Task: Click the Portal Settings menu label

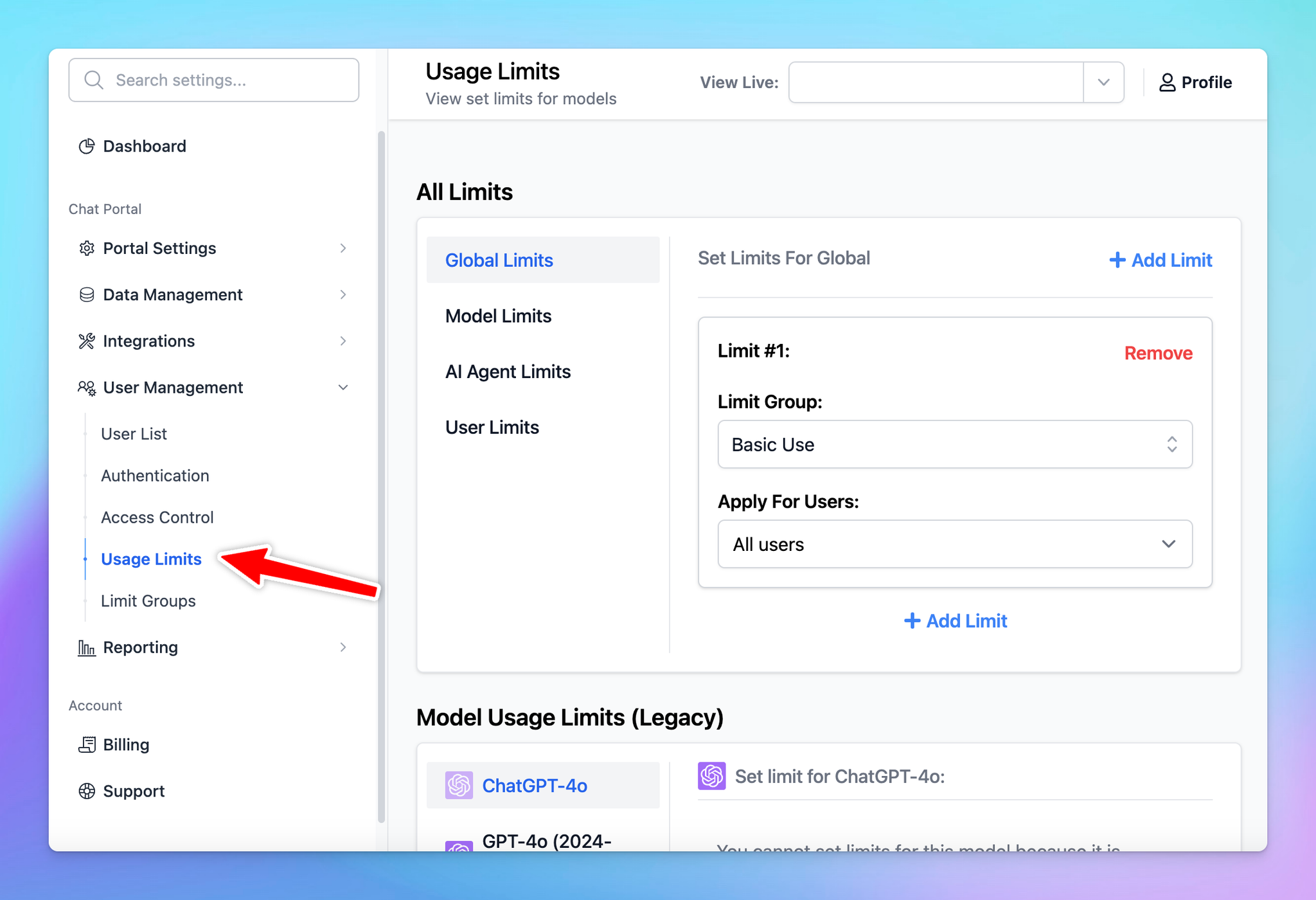Action: pyautogui.click(x=159, y=248)
